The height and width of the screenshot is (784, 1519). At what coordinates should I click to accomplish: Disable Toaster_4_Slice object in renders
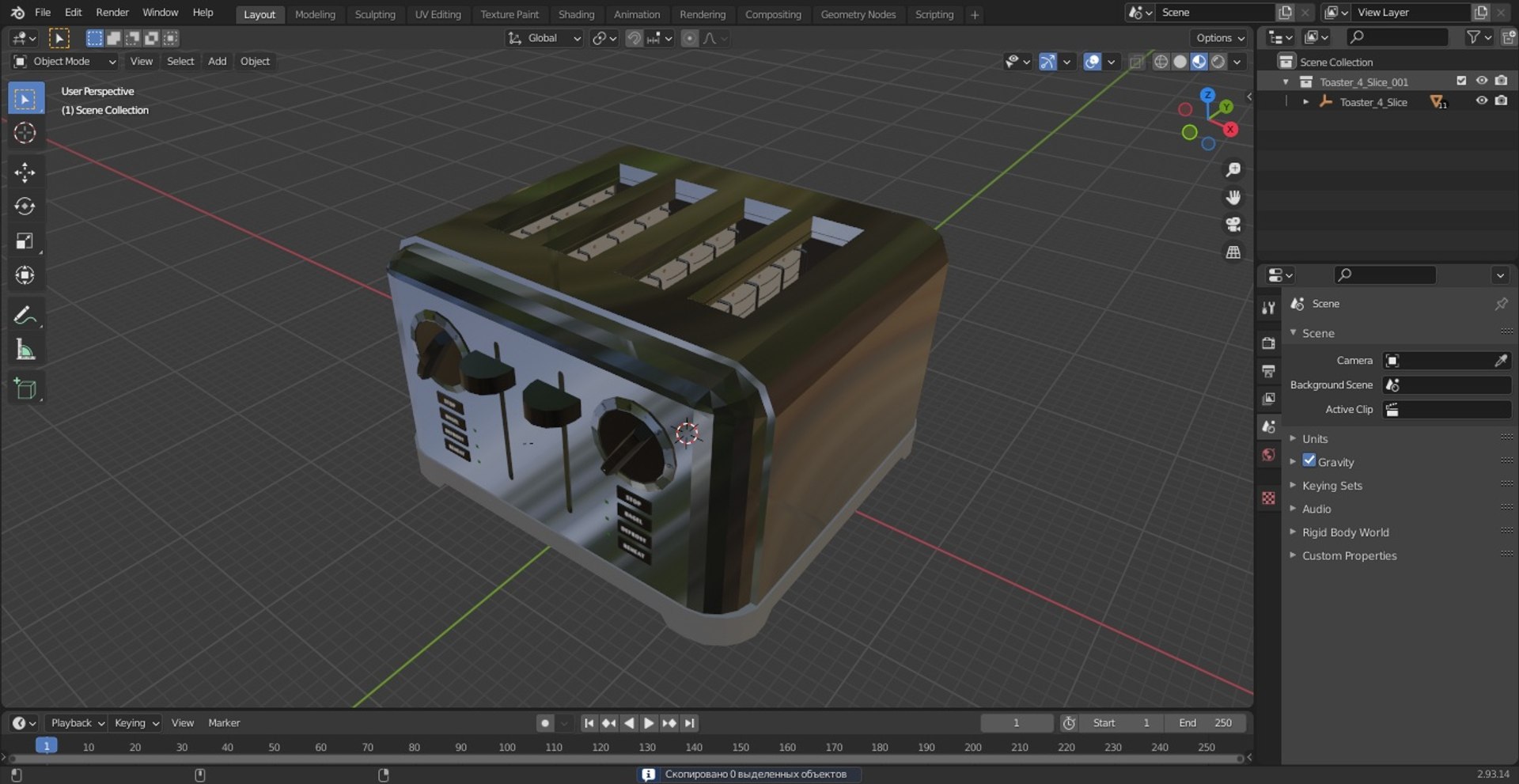click(1501, 100)
